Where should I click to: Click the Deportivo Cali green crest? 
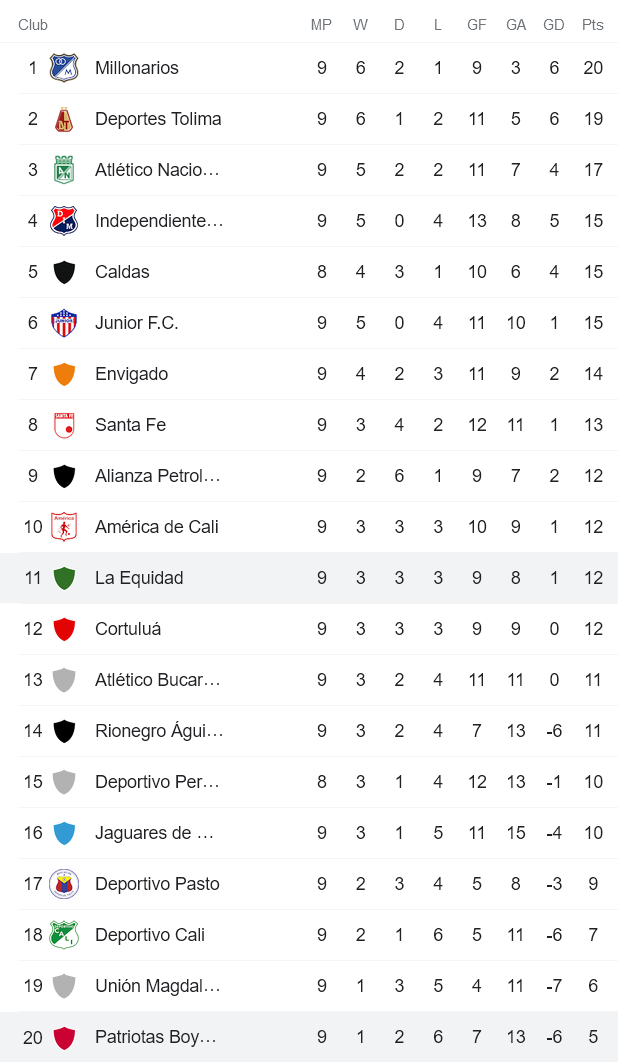coord(64,935)
